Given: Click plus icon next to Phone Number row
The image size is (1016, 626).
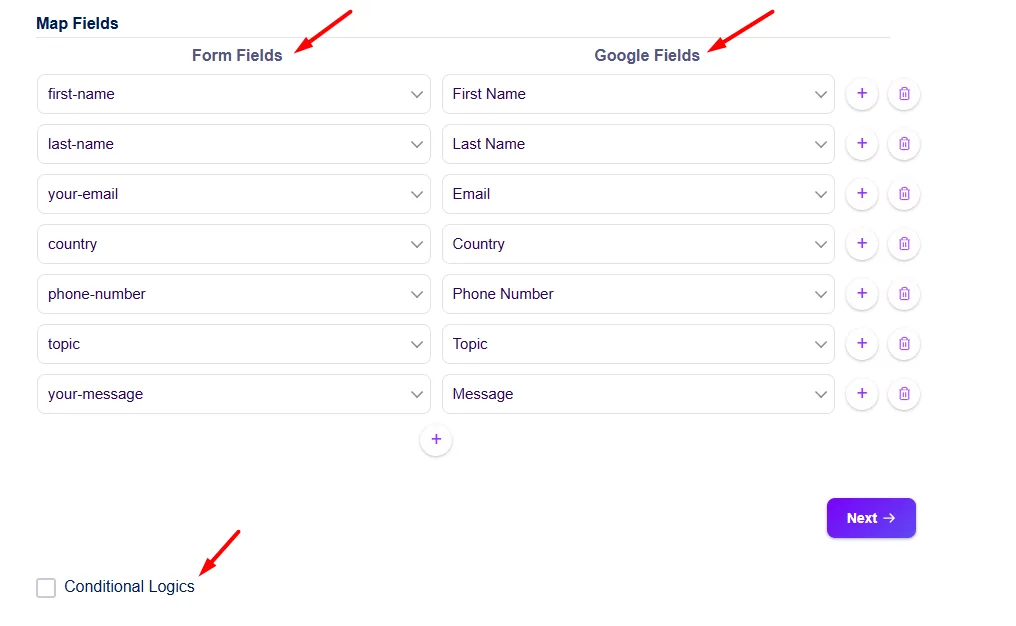Looking at the screenshot, I should pos(861,294).
